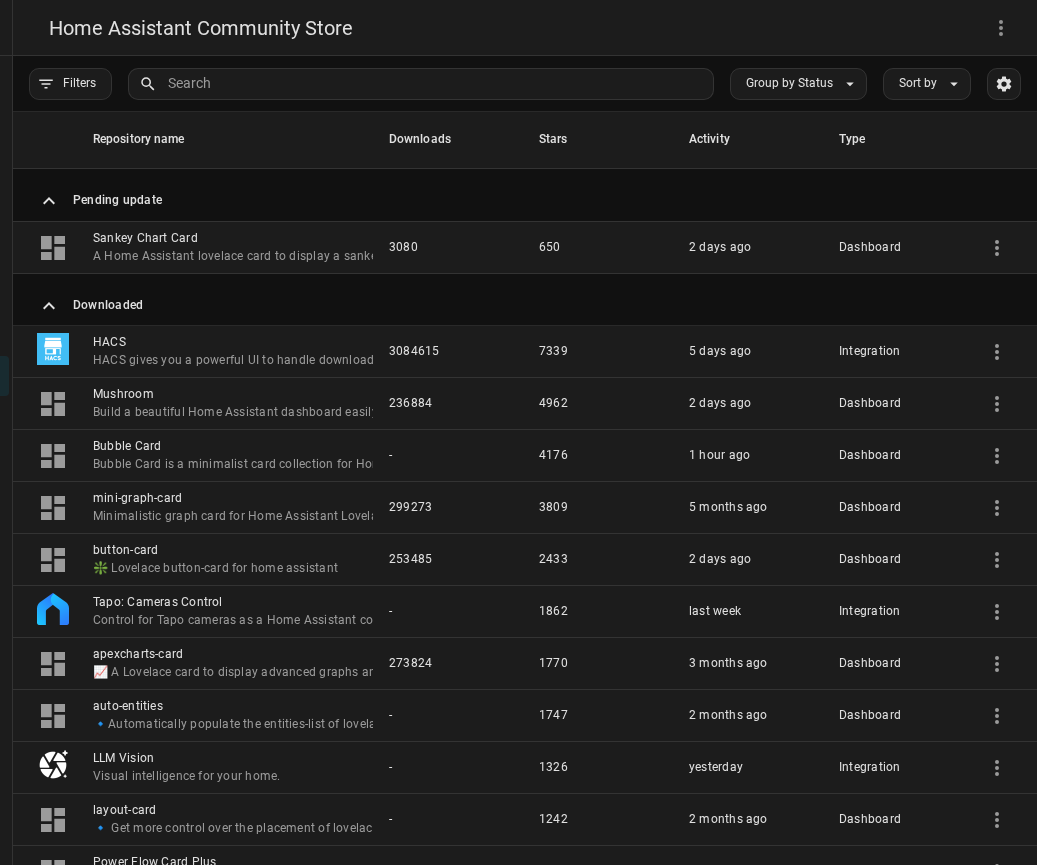Screen dimensions: 1037x865
Task: Open the three-dot menu for HACS row
Action: (997, 352)
